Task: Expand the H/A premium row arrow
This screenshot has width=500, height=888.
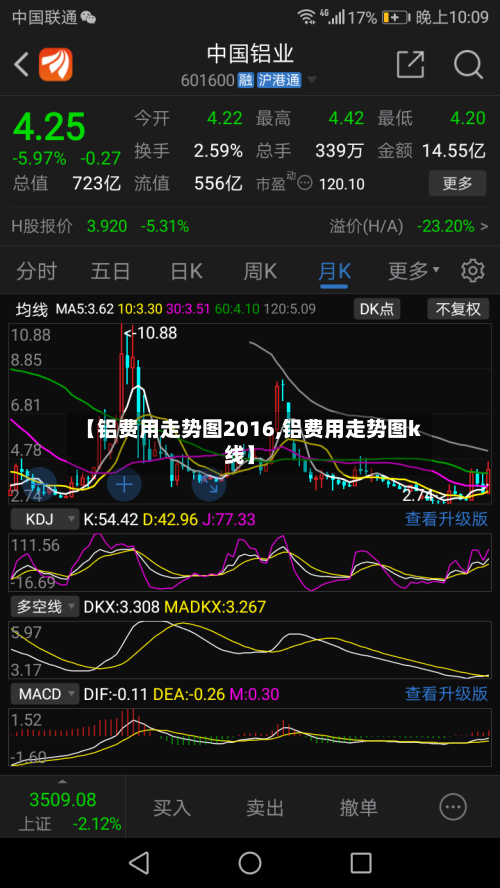Action: (485, 227)
